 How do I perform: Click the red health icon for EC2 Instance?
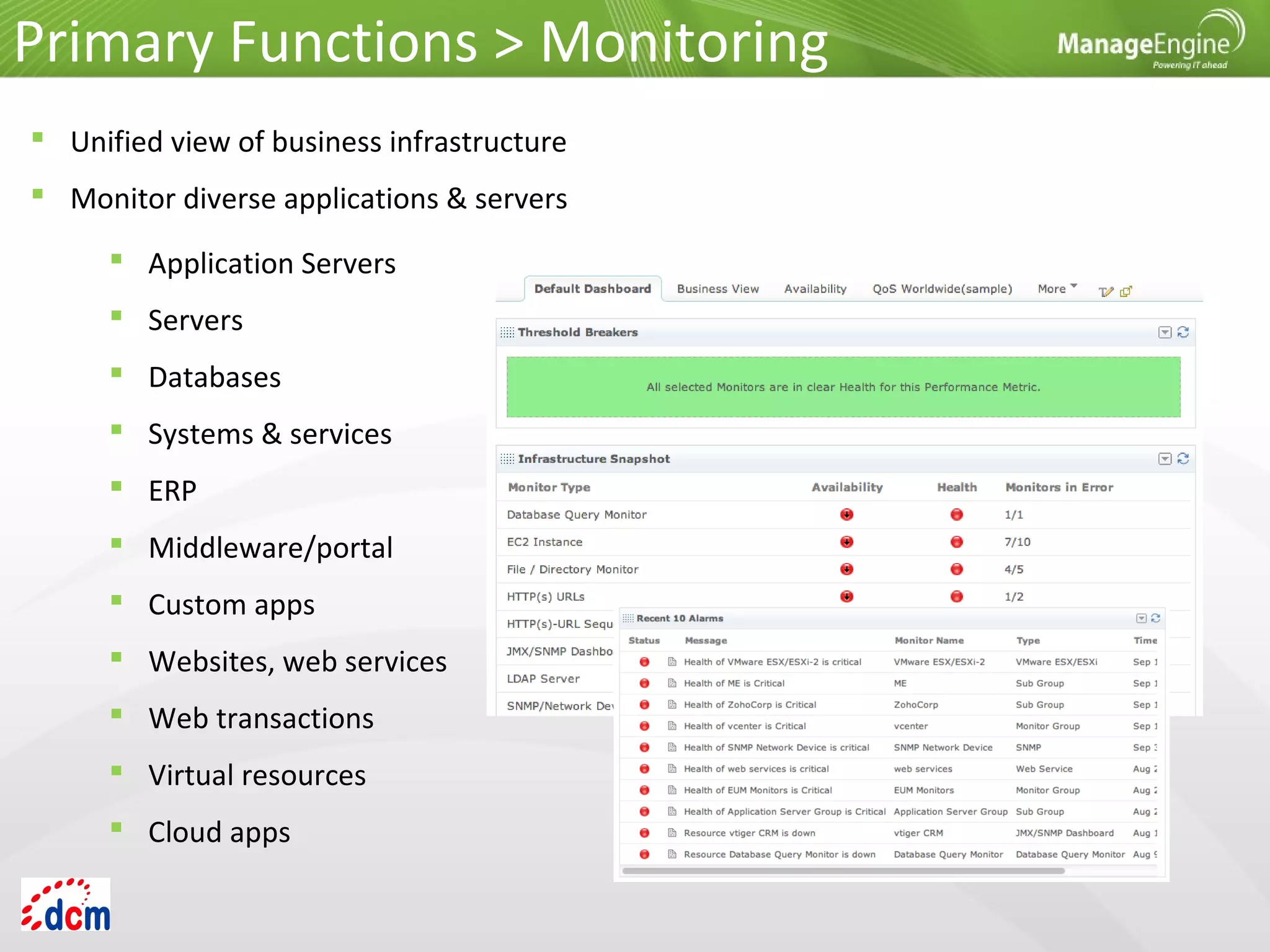956,542
